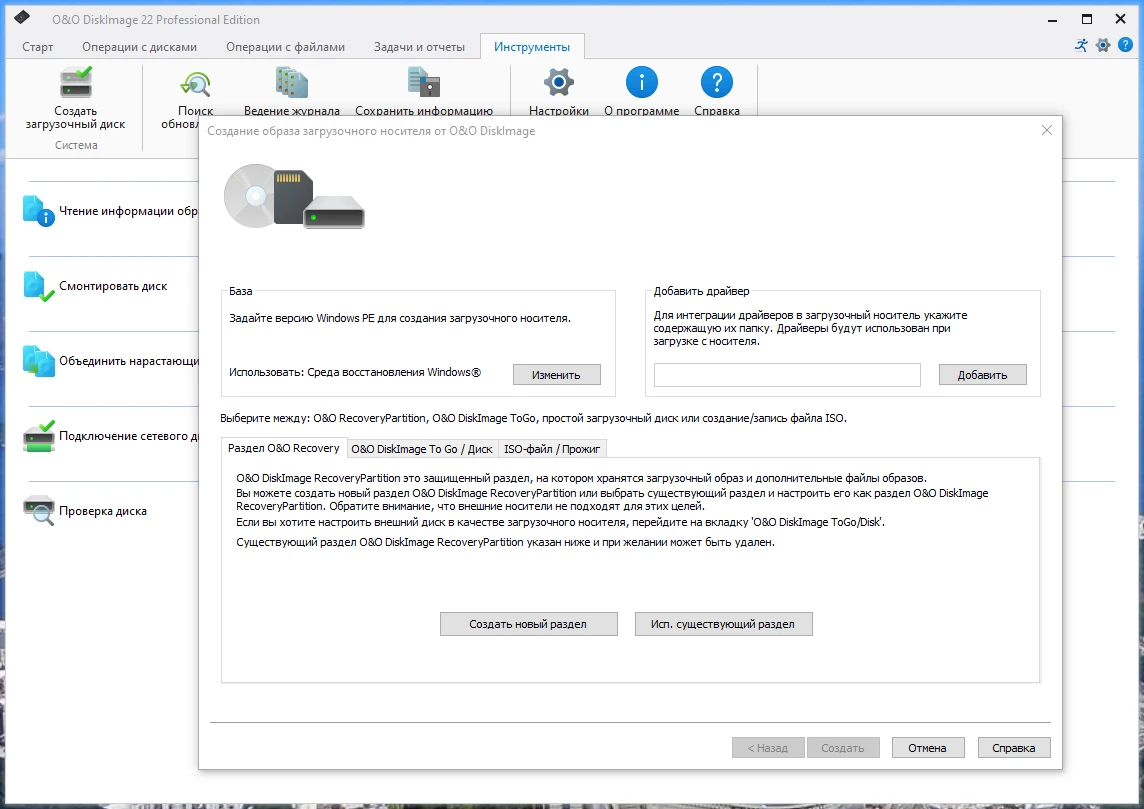Click the running man icon at top right
The height and width of the screenshot is (809, 1144).
tap(1081, 45)
